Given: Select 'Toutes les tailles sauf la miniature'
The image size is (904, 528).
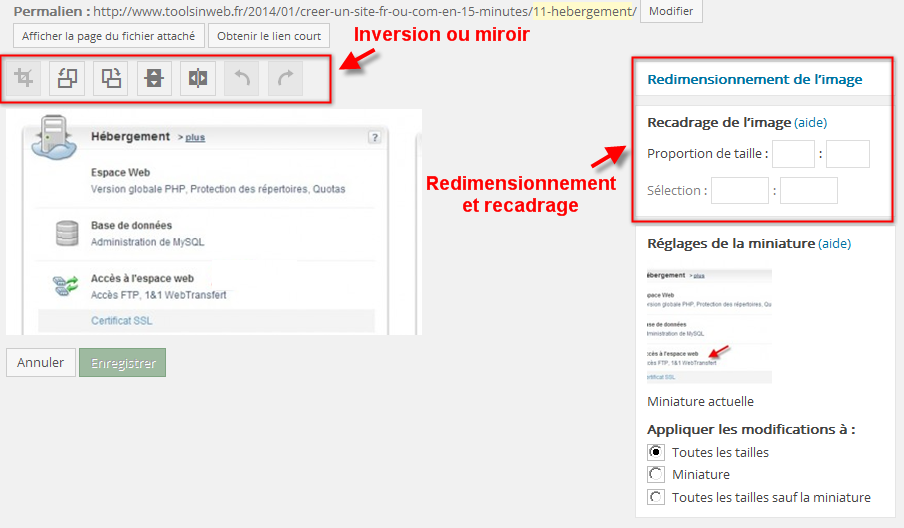Looking at the screenshot, I should click(x=656, y=497).
